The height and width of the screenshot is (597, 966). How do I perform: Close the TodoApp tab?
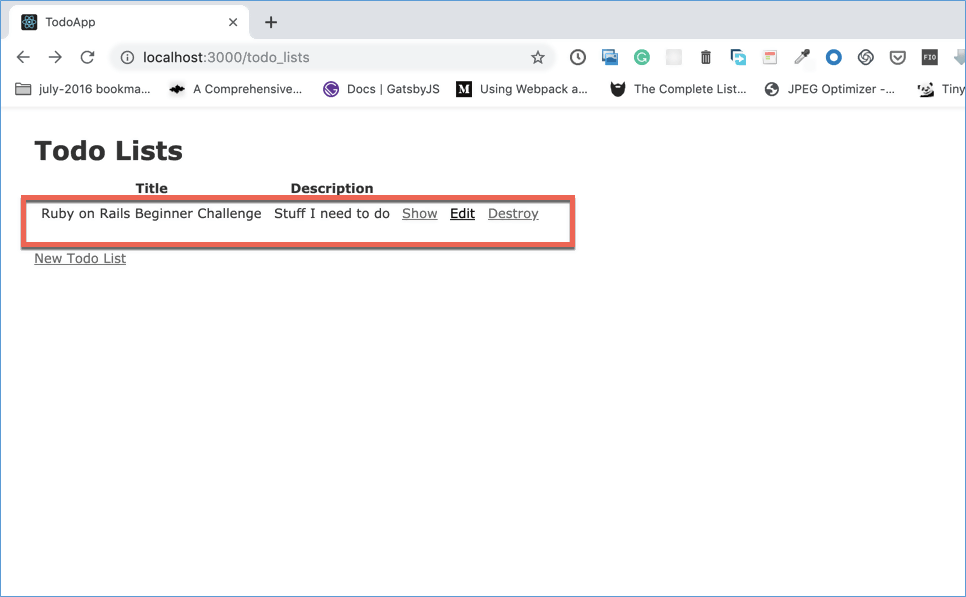[x=234, y=22]
